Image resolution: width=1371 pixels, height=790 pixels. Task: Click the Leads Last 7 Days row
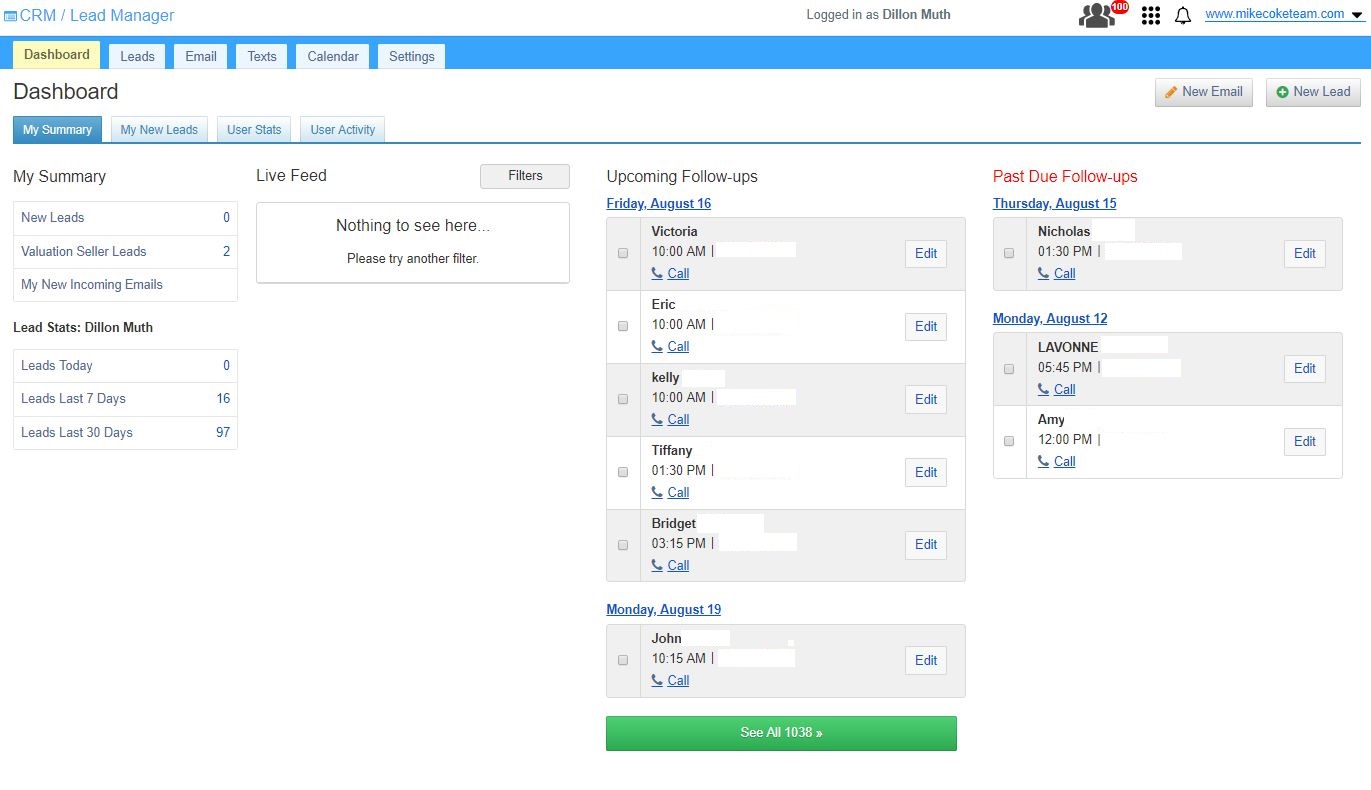pyautogui.click(x=125, y=399)
